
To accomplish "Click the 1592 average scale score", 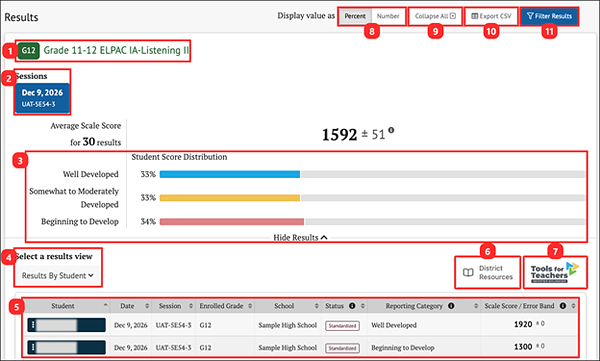I will pos(339,134).
